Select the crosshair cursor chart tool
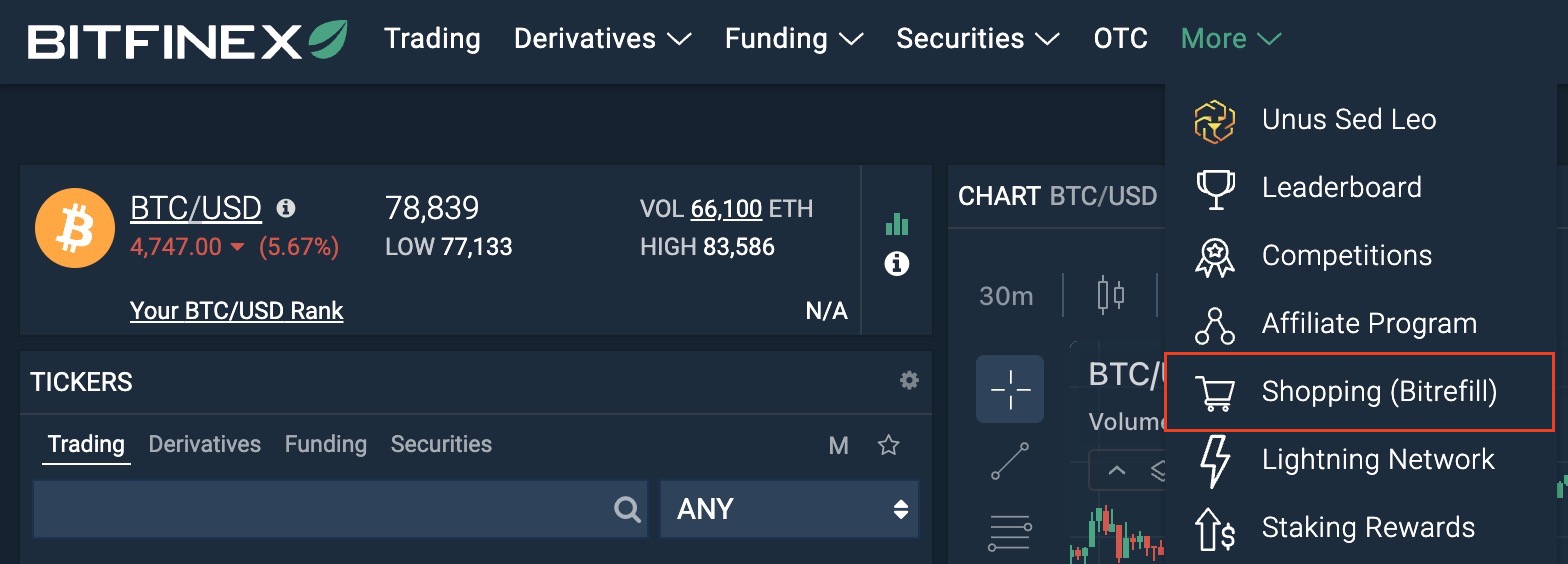 pos(1010,388)
